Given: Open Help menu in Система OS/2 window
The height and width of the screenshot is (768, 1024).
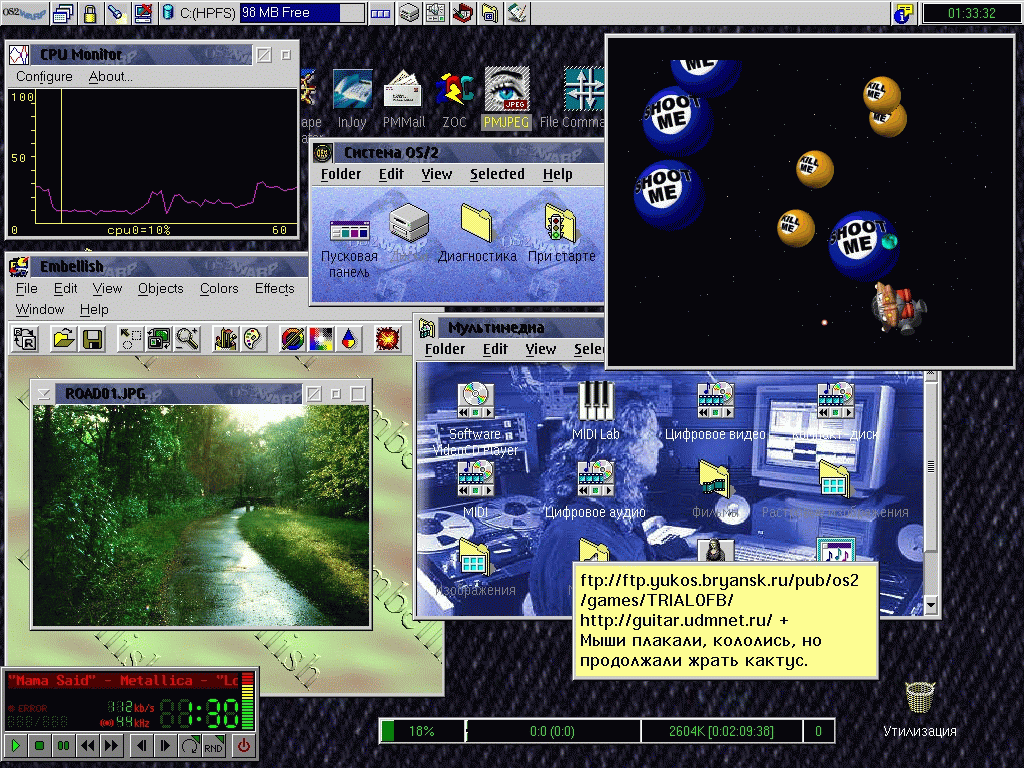Looking at the screenshot, I should click(557, 174).
